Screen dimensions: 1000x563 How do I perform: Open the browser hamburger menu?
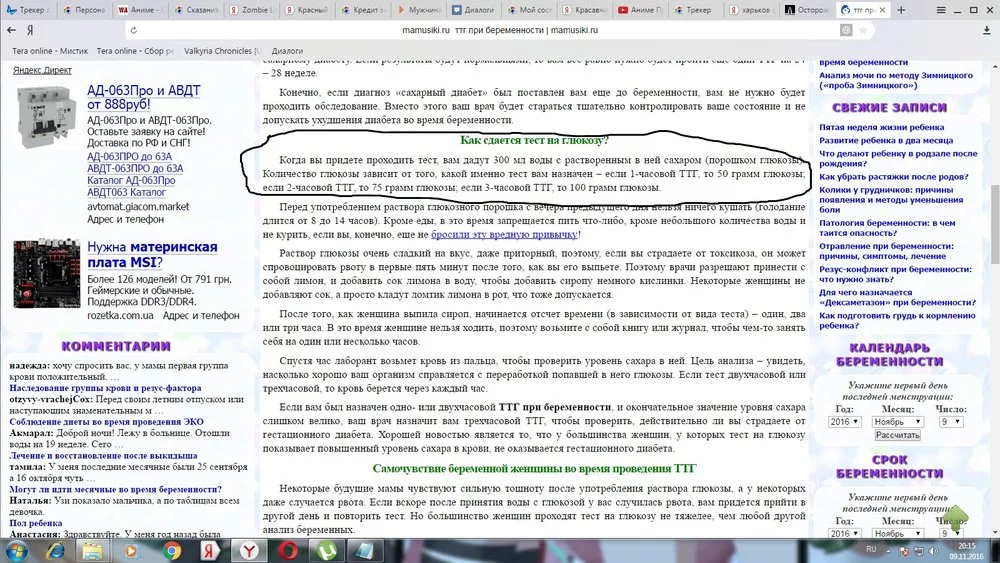point(941,10)
